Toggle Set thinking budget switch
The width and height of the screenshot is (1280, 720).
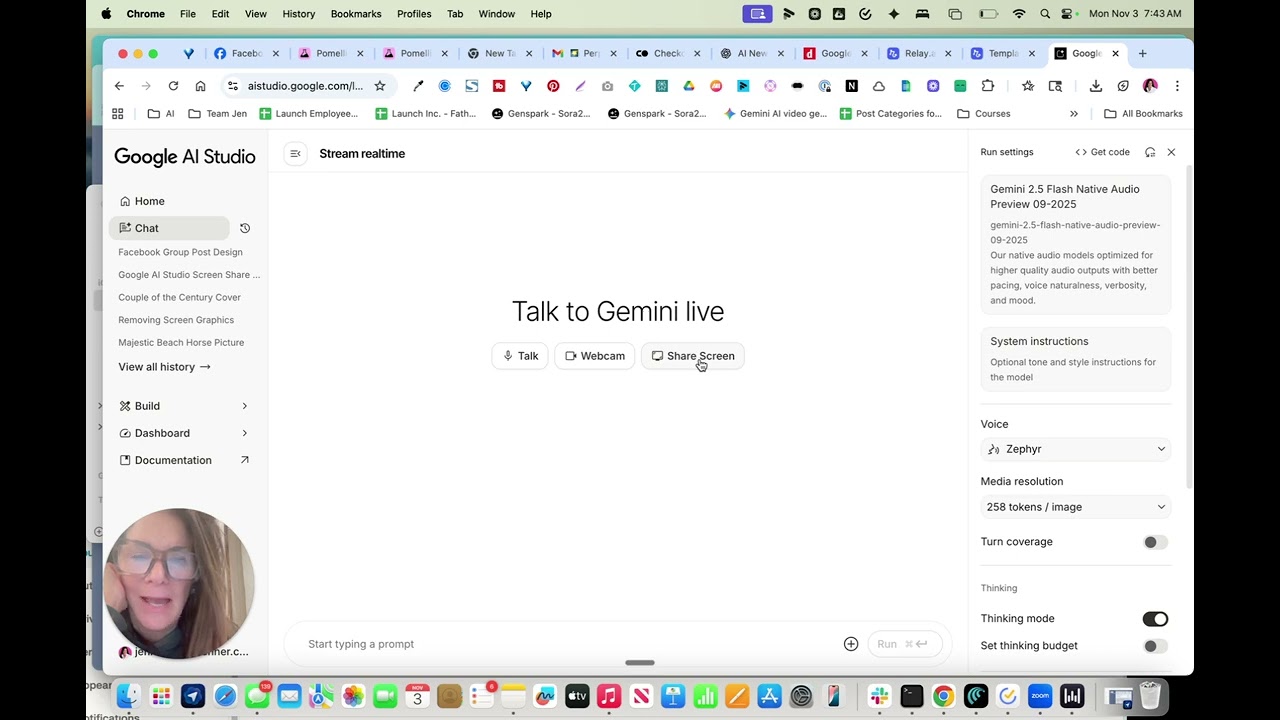pyautogui.click(x=1155, y=646)
